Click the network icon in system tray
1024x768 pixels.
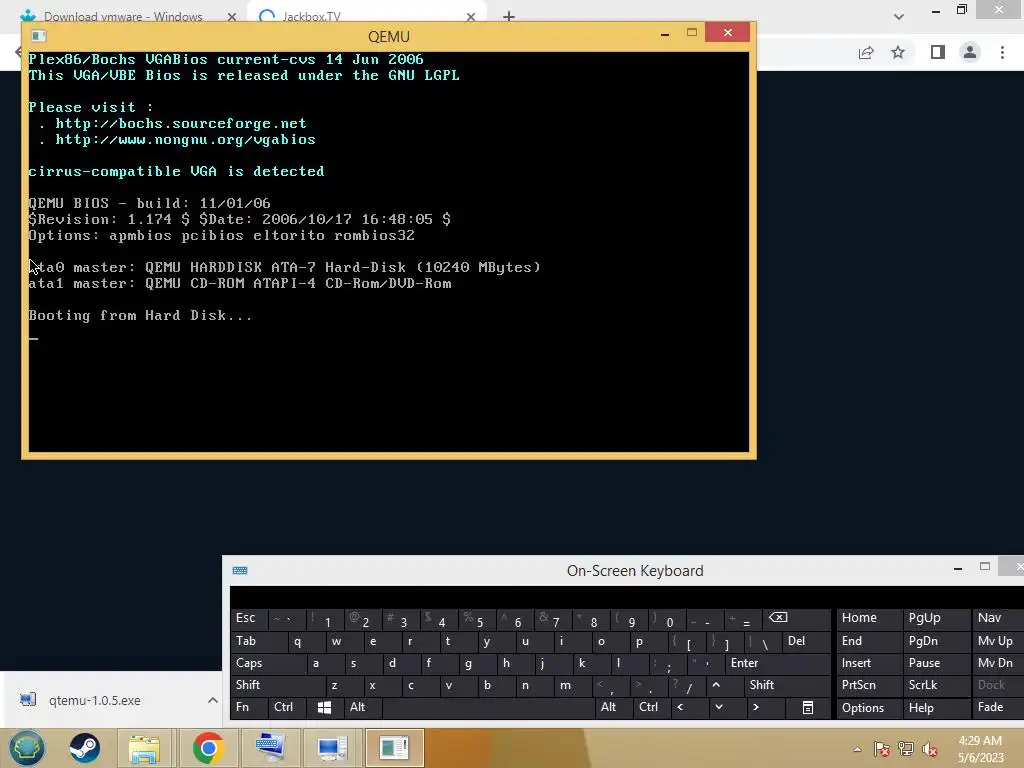coord(906,749)
